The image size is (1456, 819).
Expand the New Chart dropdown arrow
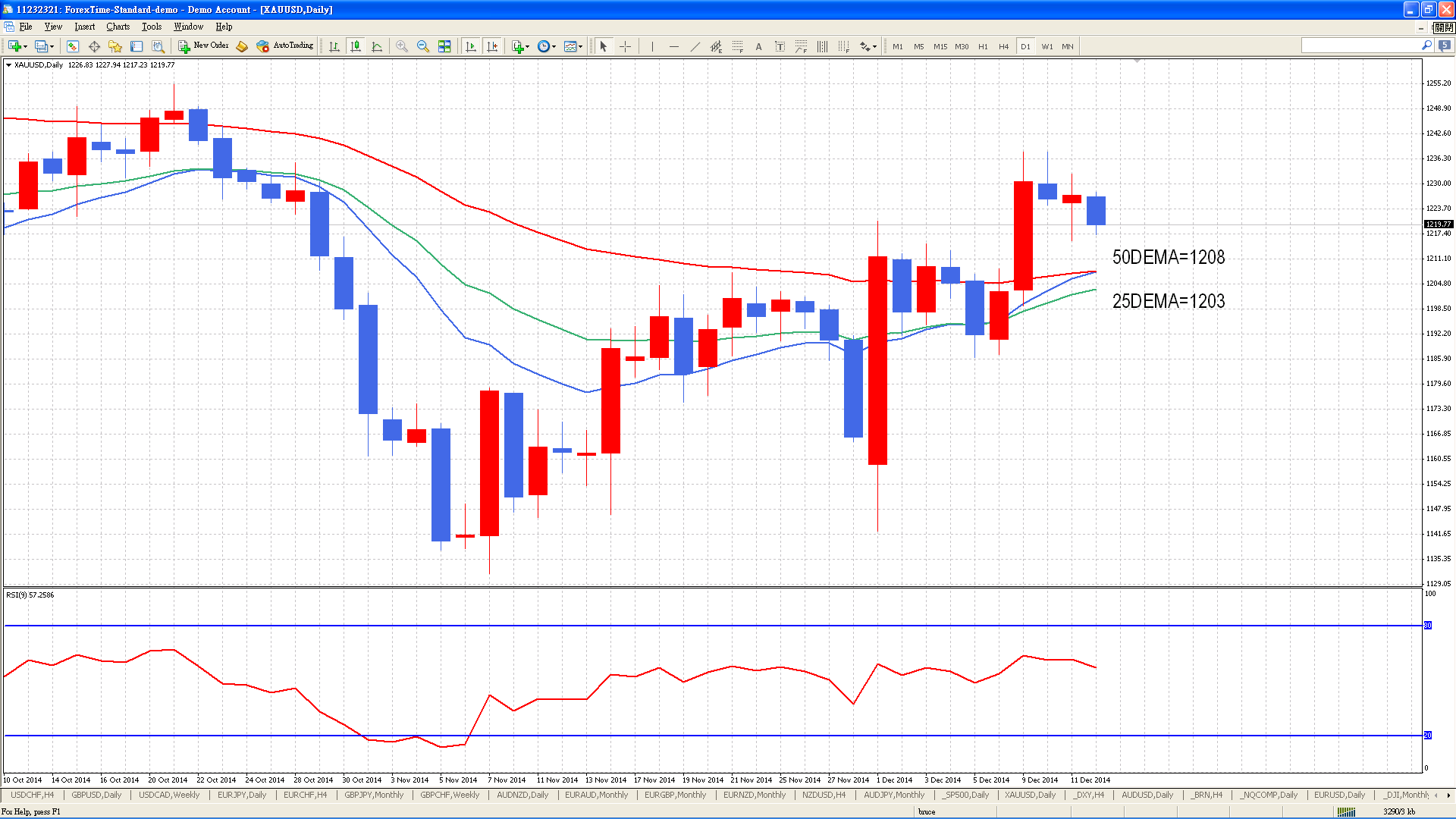[26, 47]
